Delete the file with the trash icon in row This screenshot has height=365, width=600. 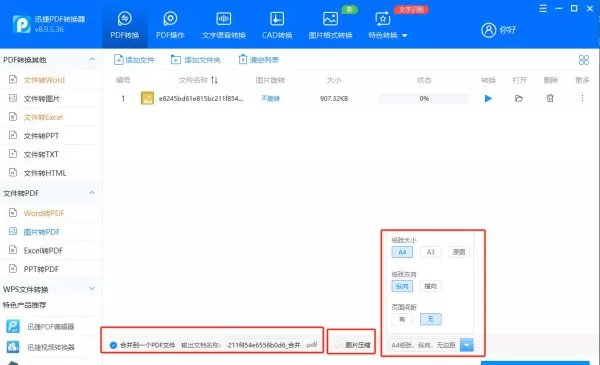tap(550, 98)
